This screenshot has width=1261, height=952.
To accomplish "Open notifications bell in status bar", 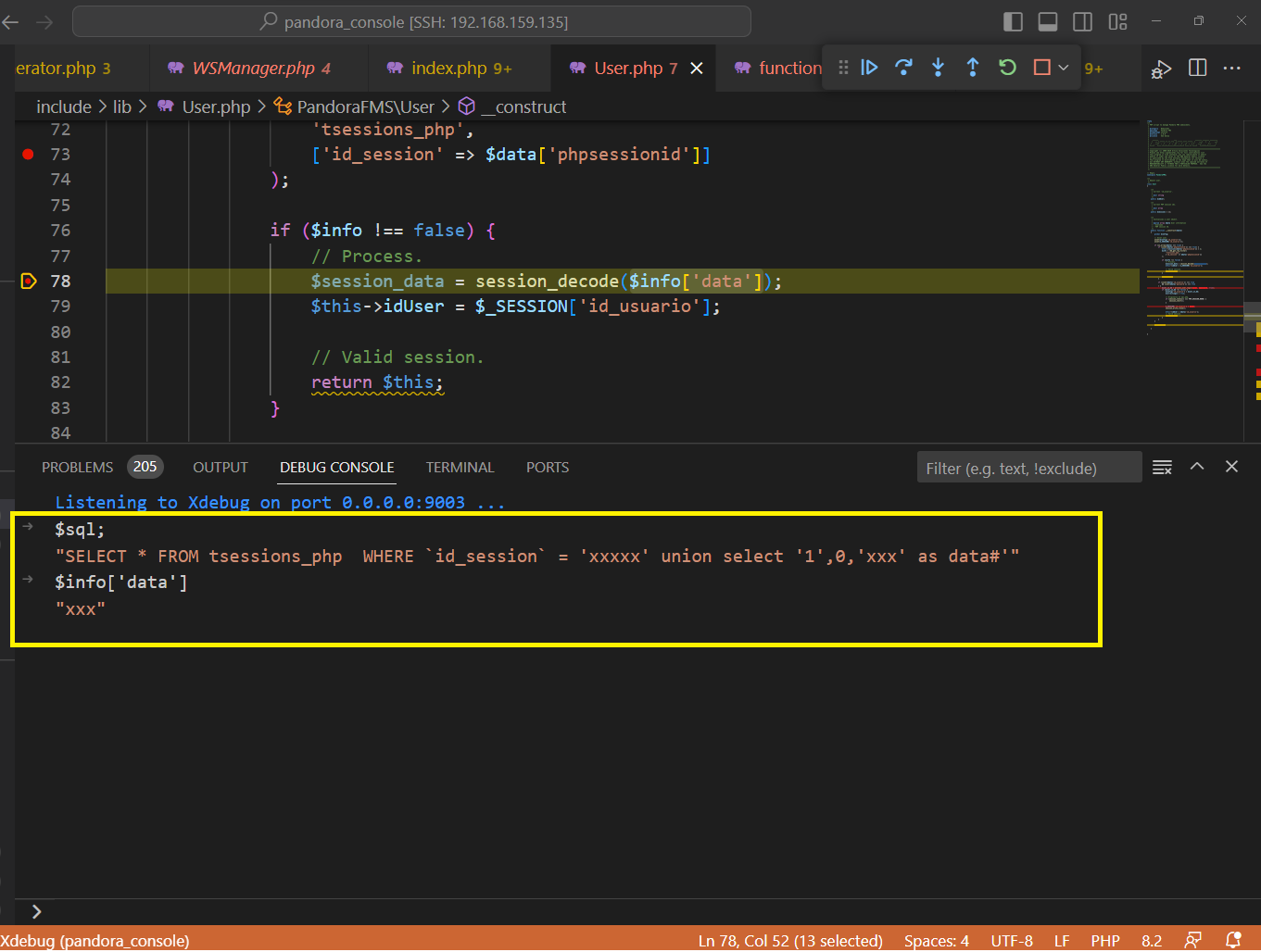I will pos(1233,940).
